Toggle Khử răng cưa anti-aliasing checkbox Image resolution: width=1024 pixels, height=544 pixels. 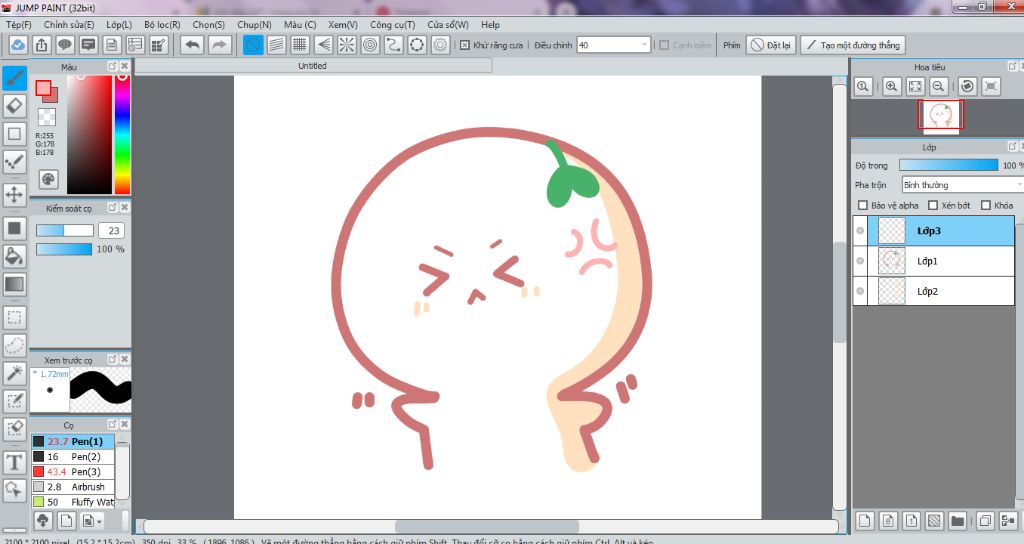[464, 45]
